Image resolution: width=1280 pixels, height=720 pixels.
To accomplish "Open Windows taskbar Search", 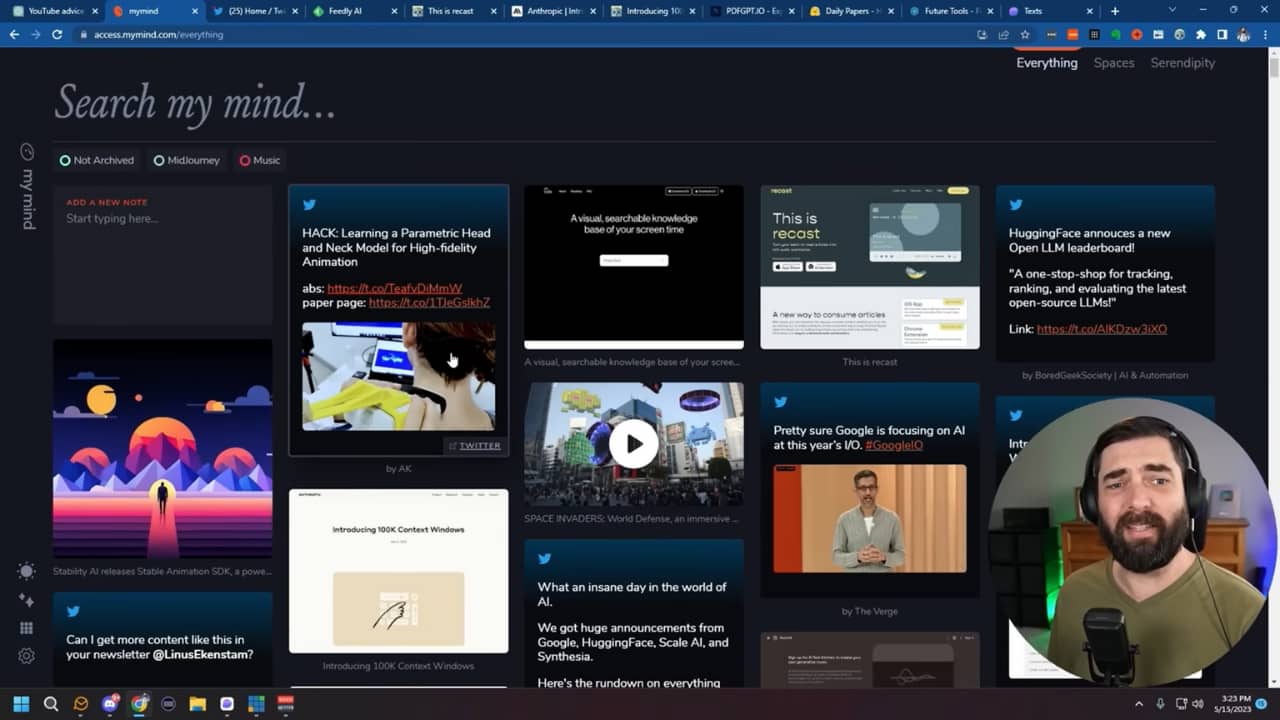I will coord(51,704).
